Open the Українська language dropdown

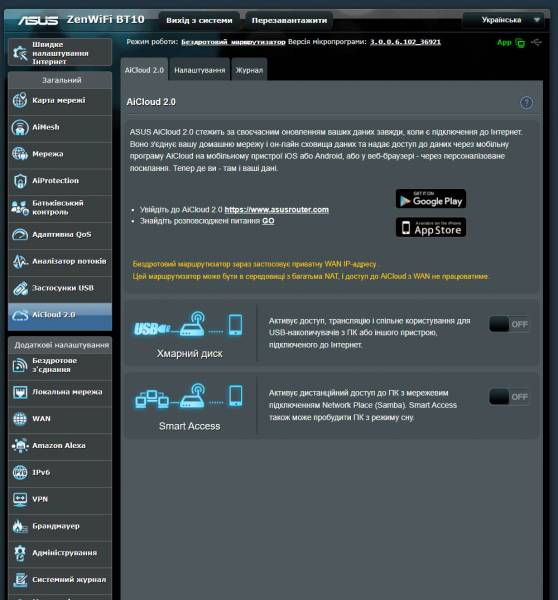coord(504,20)
